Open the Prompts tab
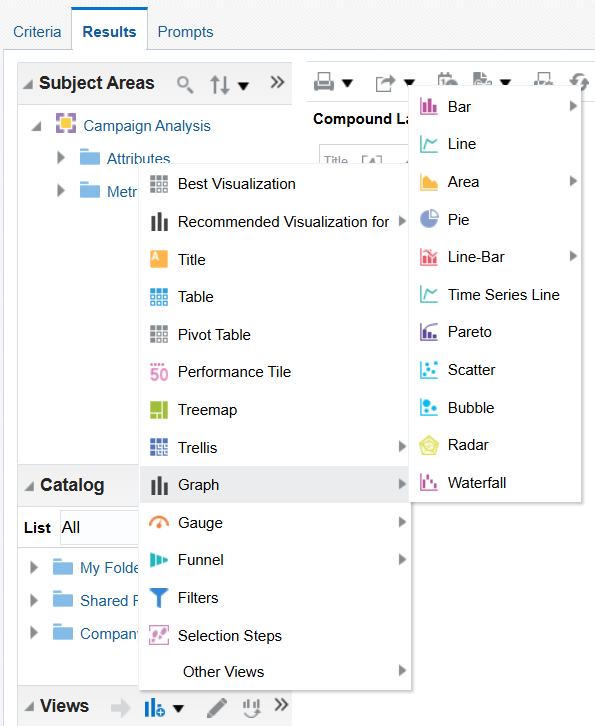 coord(185,31)
